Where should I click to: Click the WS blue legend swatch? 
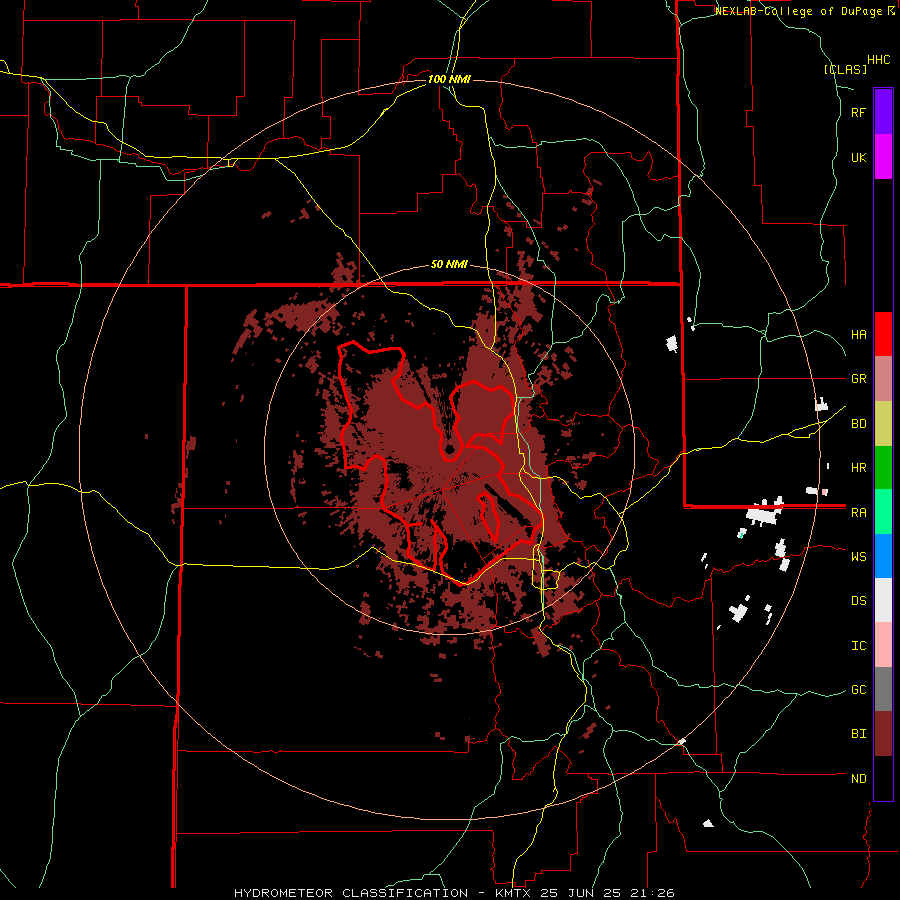pos(883,556)
